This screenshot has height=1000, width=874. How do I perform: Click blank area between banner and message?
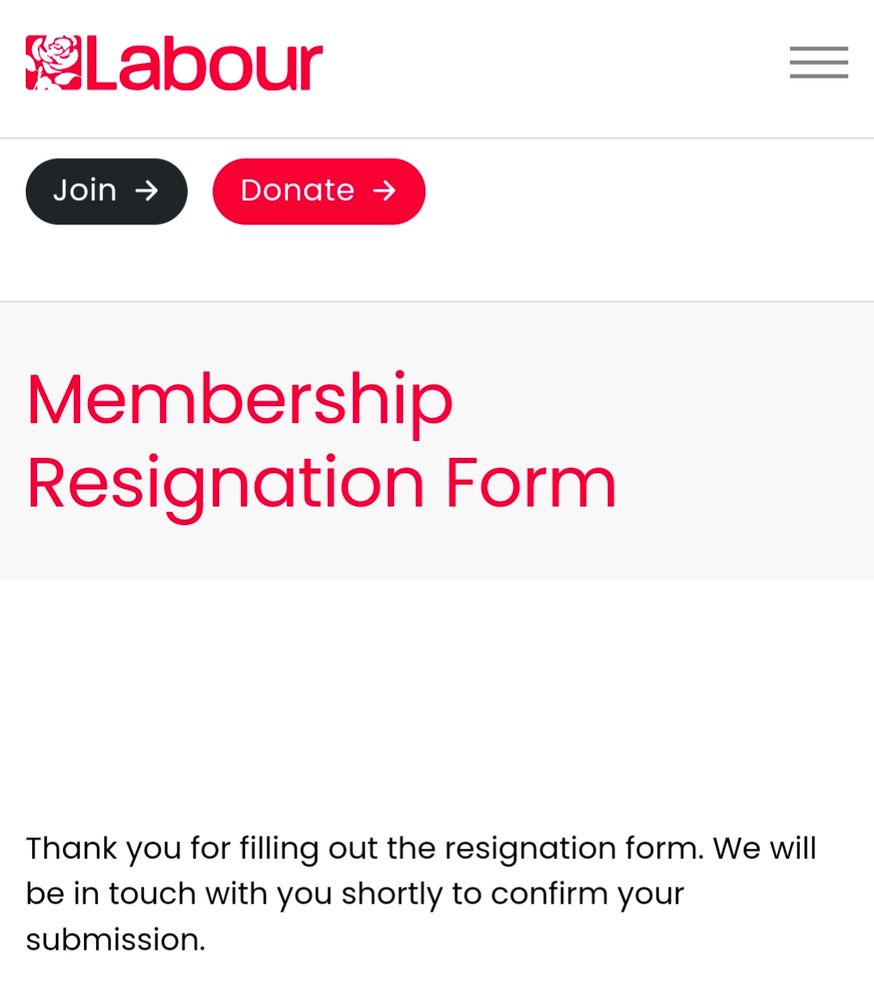(437, 702)
